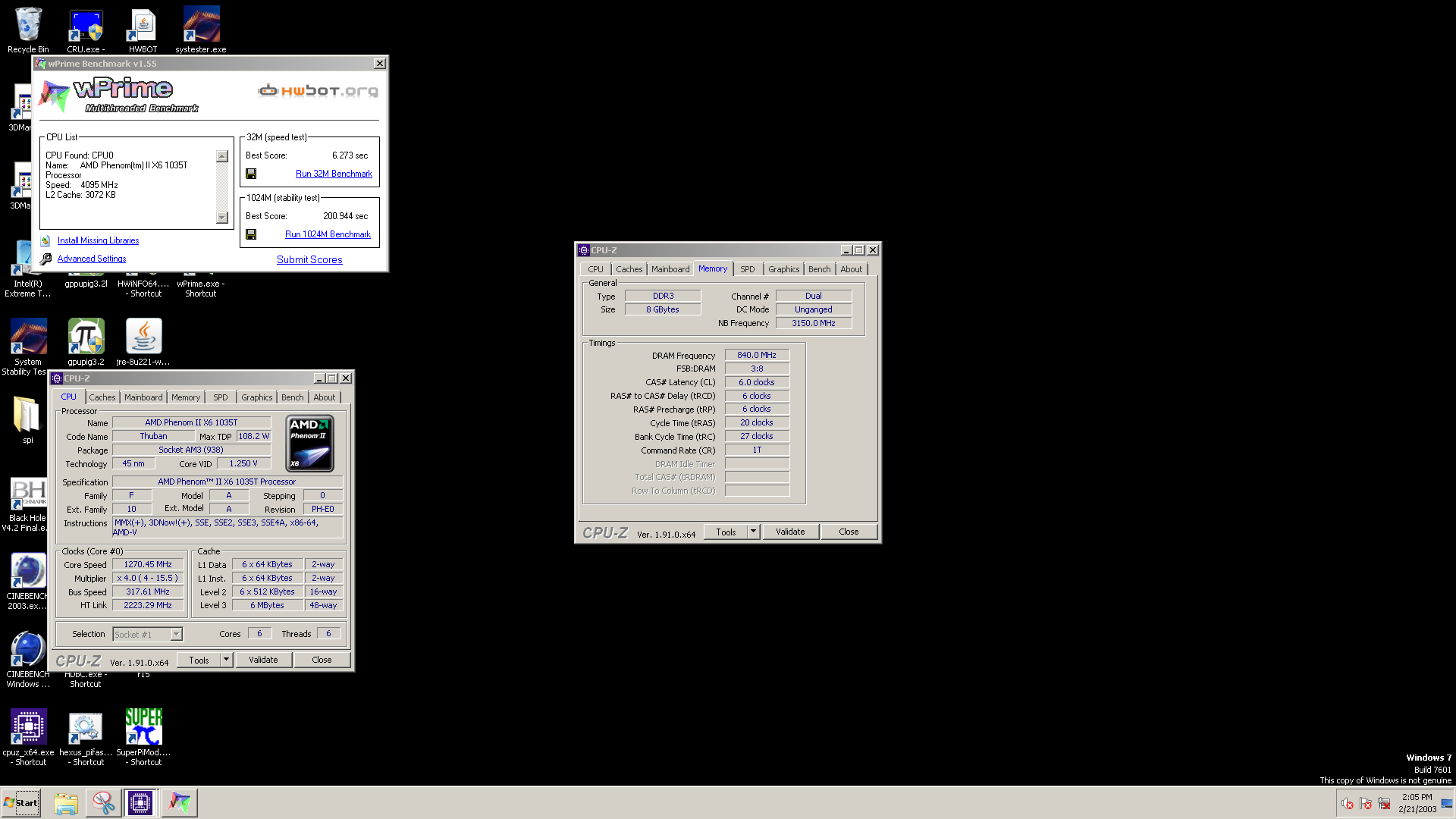
Task: Click CPU List scrollbar up arrow
Action: click(x=222, y=156)
